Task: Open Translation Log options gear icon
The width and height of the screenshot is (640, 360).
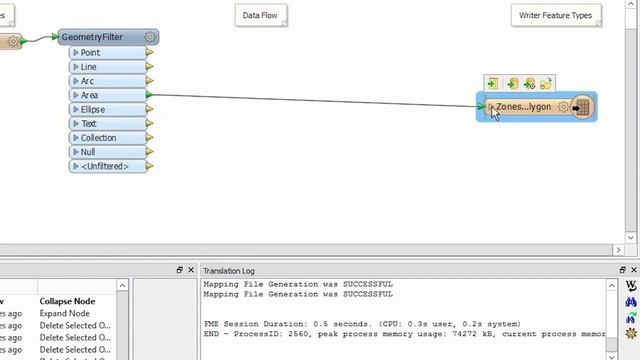Action: [x=631, y=333]
